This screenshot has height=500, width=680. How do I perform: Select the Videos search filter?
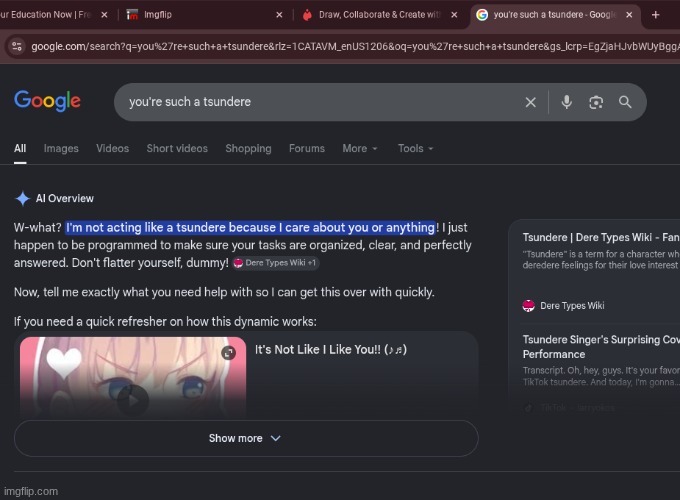113,148
